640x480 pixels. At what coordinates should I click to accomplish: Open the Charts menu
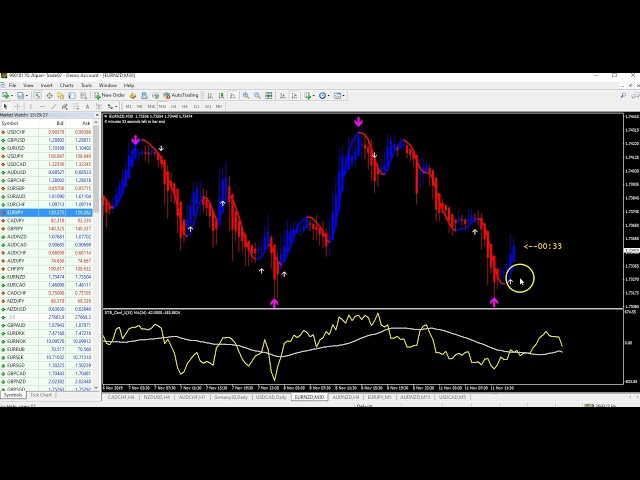pos(66,85)
